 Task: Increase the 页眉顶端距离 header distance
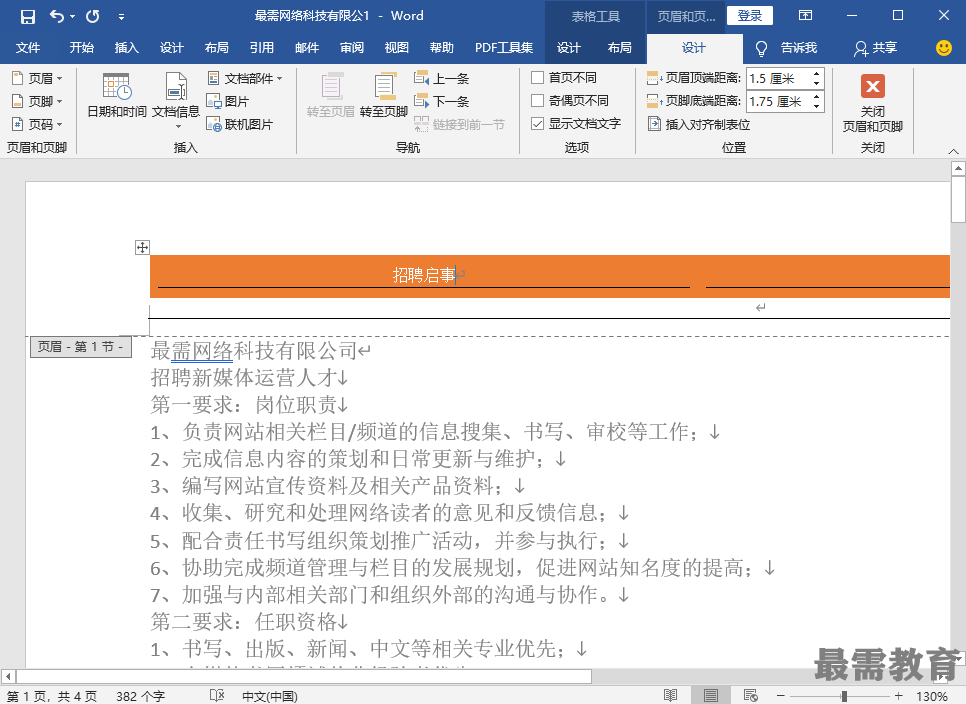pos(817,74)
